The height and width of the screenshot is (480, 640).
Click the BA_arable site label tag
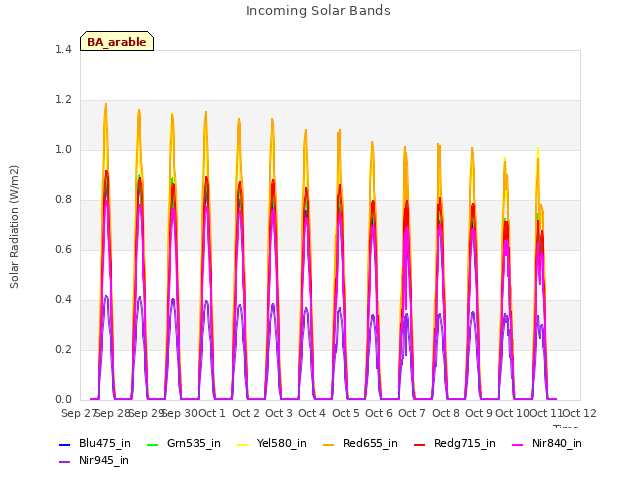tap(117, 41)
